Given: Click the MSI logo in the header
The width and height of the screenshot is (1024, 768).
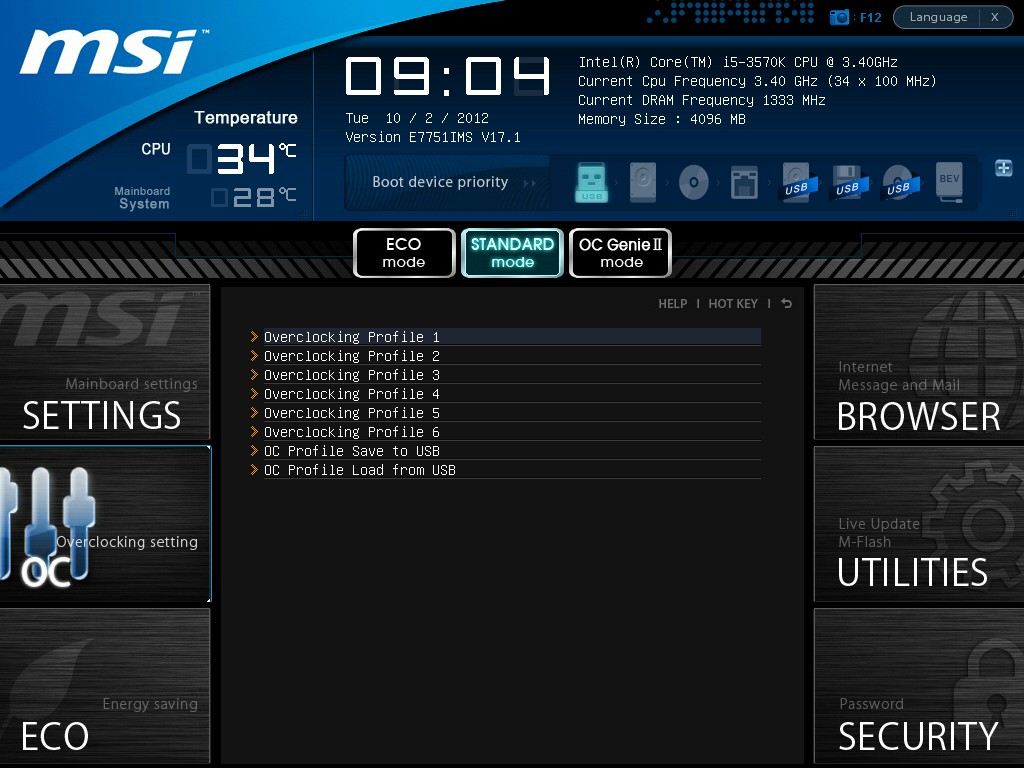Looking at the screenshot, I should (112, 51).
